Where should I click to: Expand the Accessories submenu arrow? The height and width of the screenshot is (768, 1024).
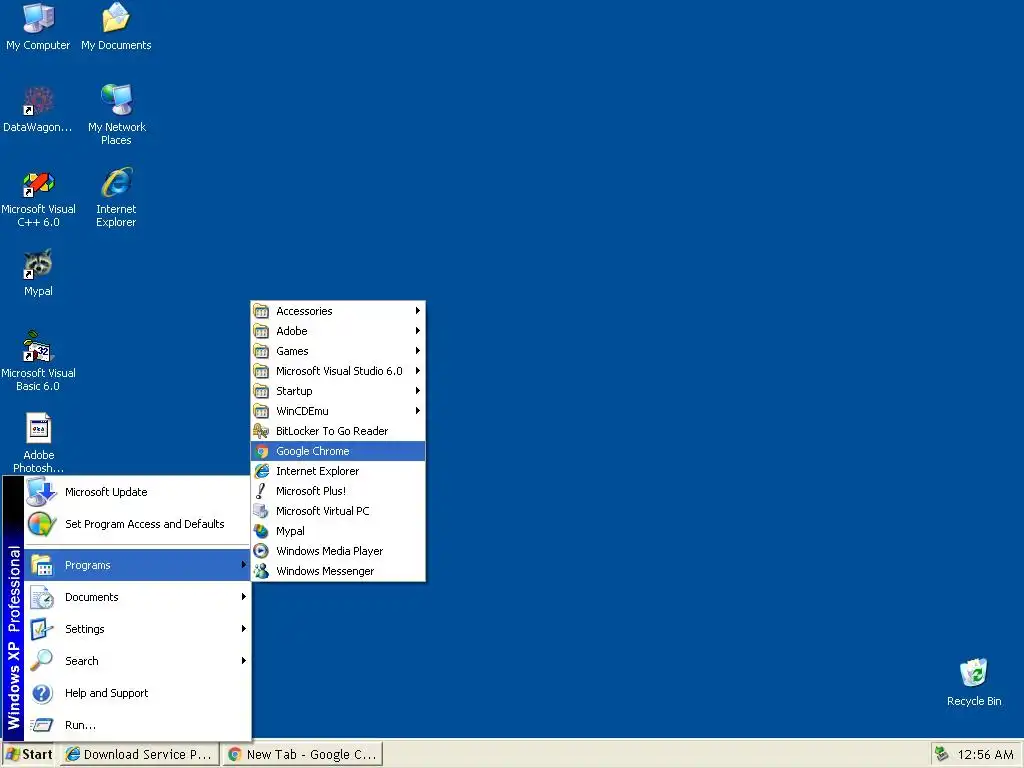click(x=417, y=311)
